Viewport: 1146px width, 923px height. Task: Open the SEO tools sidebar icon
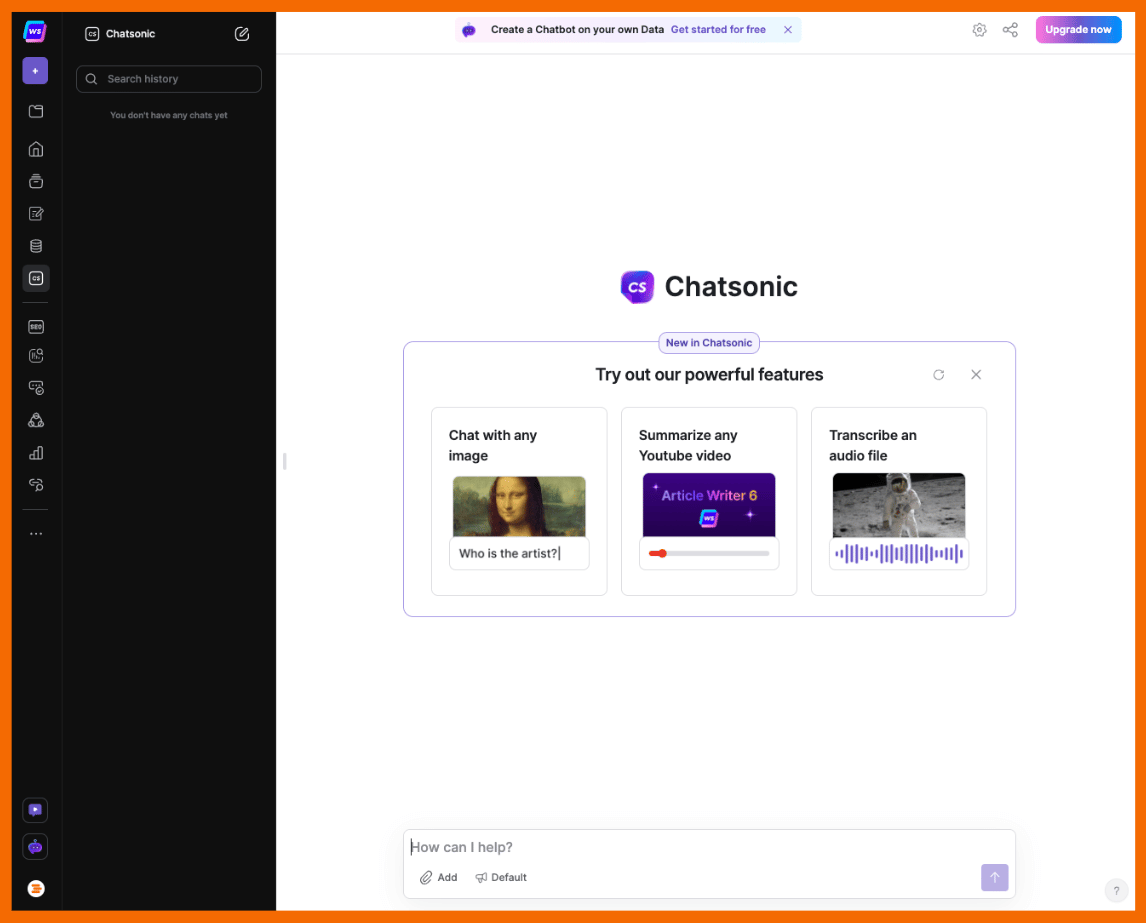36,327
